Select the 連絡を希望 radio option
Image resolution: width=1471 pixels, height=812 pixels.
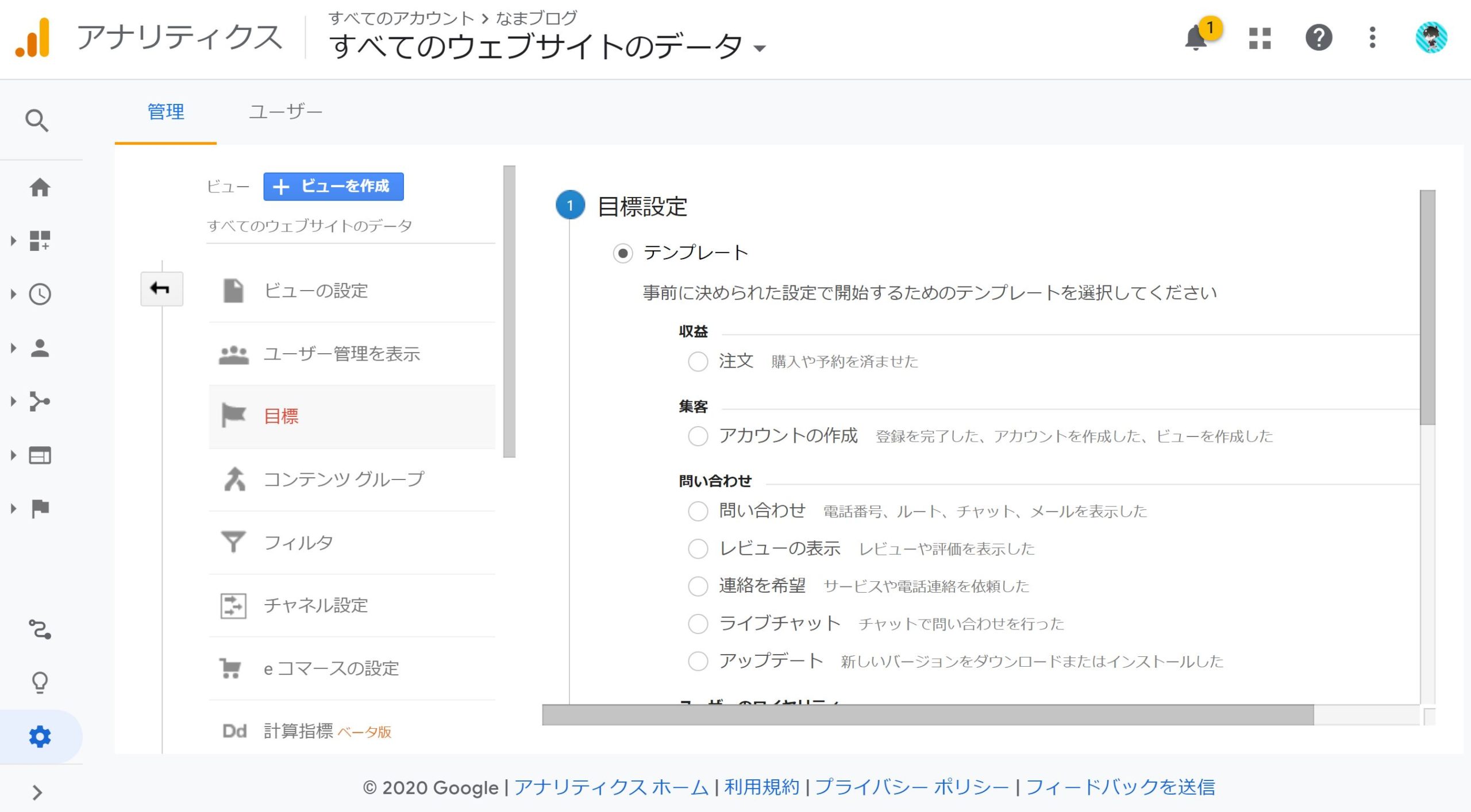[698, 586]
